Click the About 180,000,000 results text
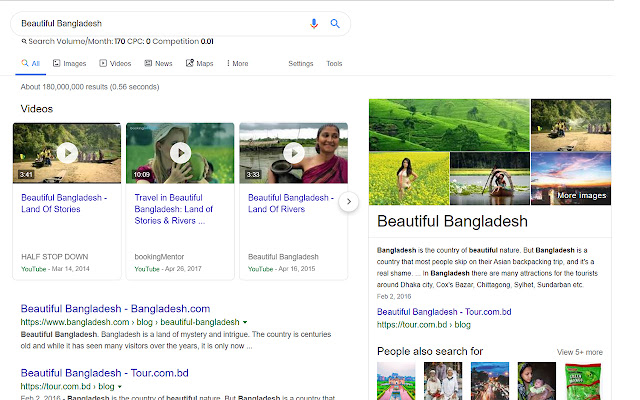The width and height of the screenshot is (640, 400). (90, 87)
